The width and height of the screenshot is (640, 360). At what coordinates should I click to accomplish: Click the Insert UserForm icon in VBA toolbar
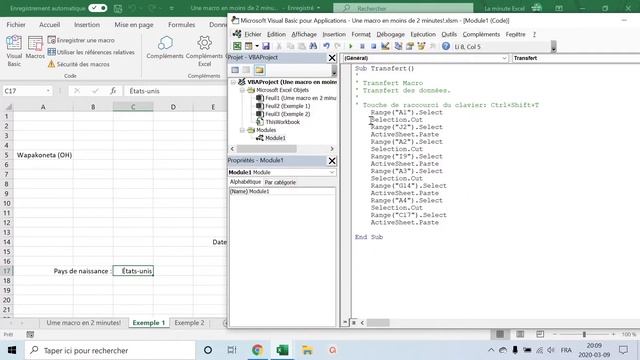[x=248, y=47]
